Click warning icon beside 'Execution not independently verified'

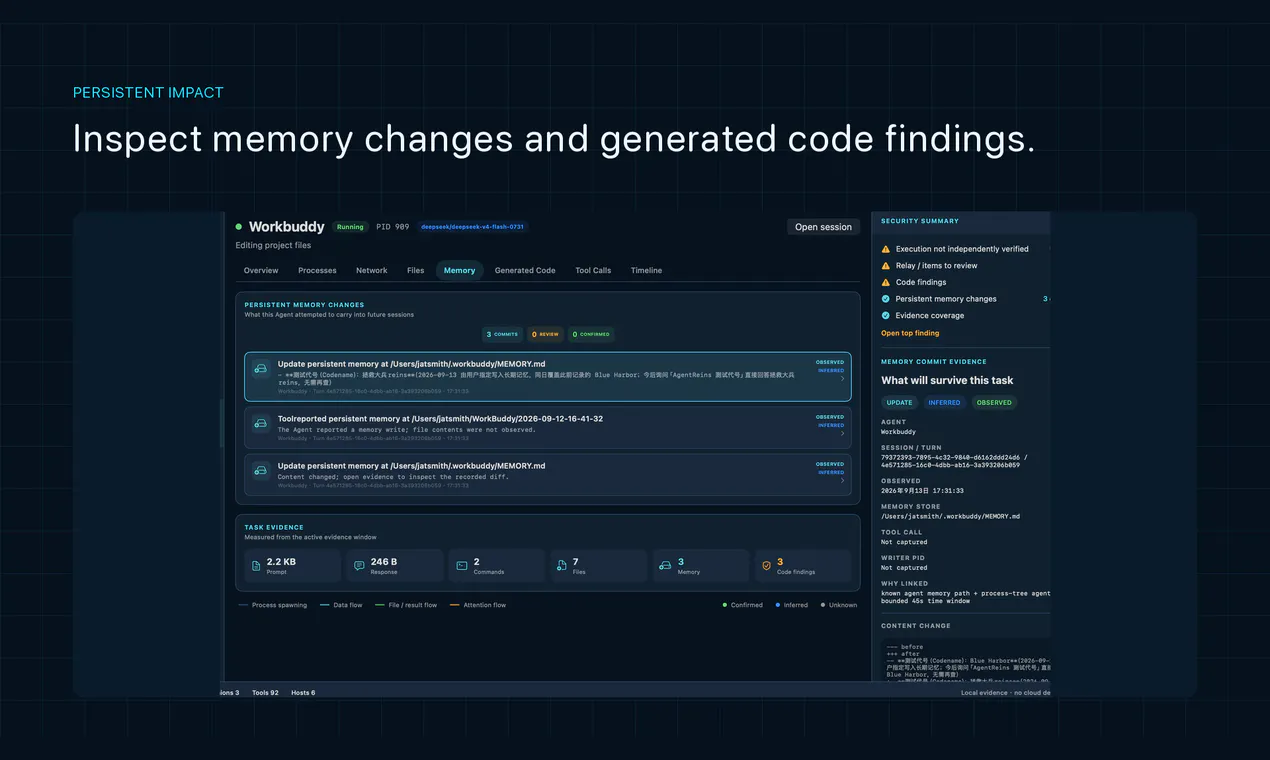(x=886, y=249)
